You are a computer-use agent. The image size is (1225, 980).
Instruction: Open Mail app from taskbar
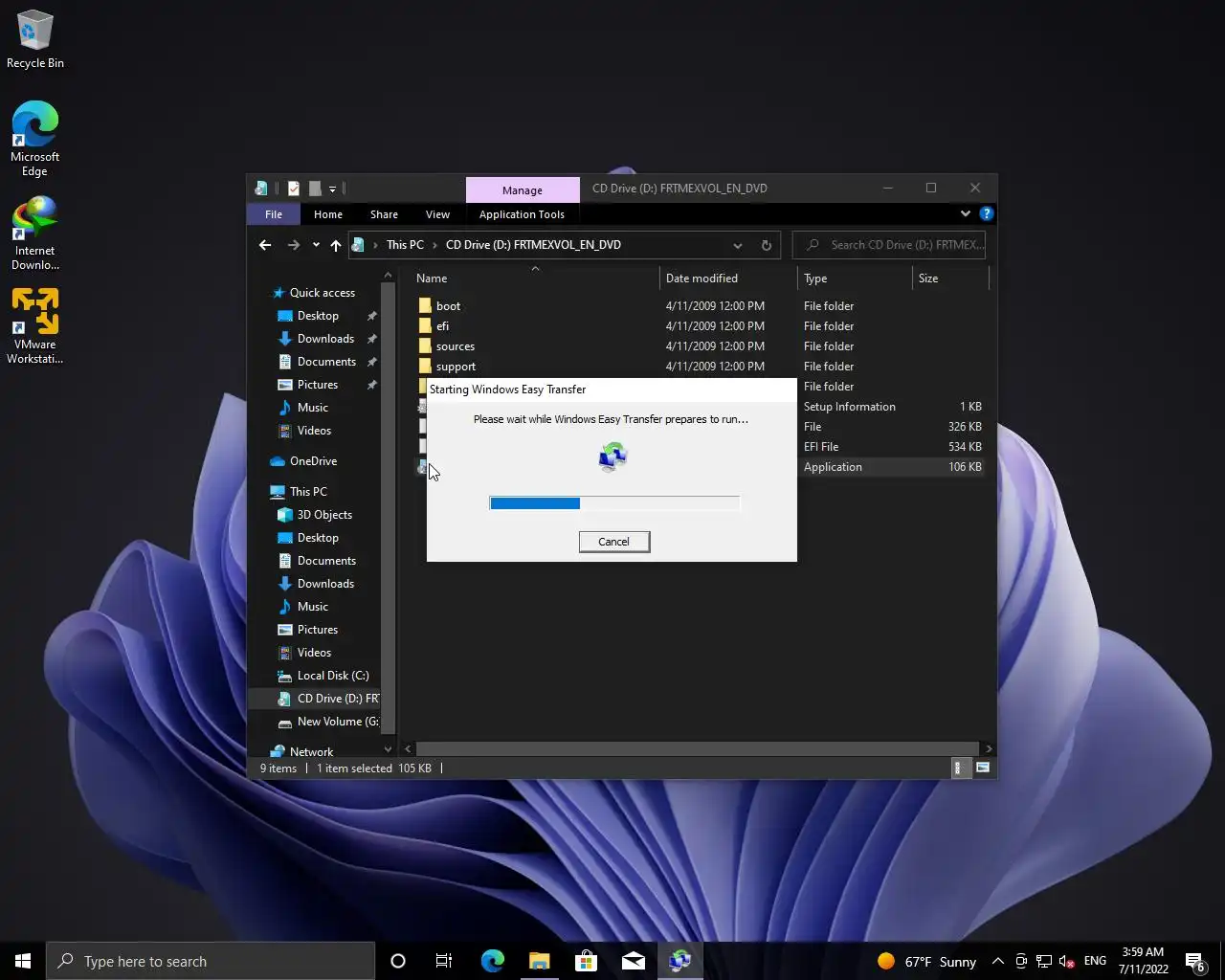(633, 961)
